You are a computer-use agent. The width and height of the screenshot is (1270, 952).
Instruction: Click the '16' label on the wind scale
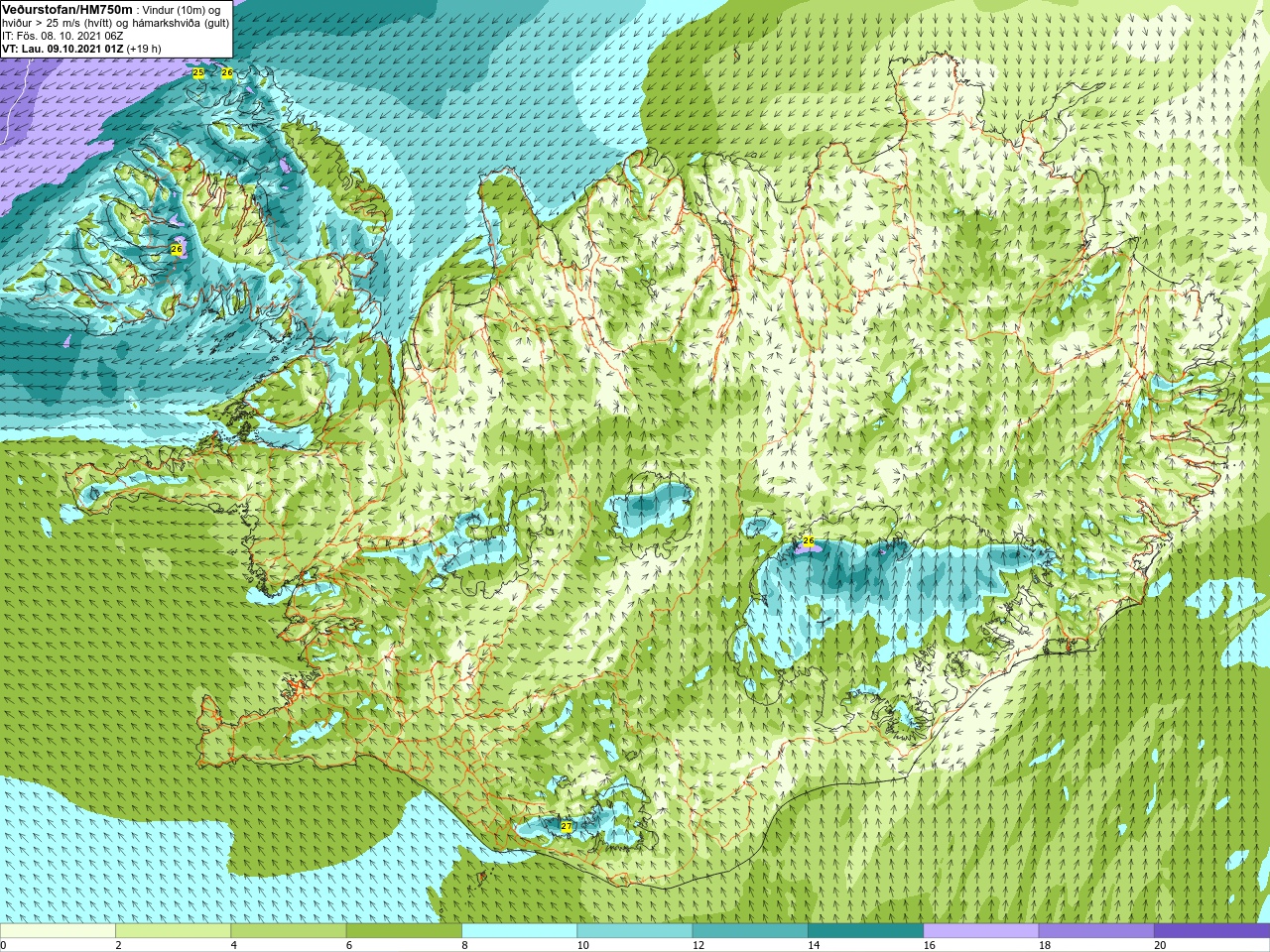coord(930,945)
